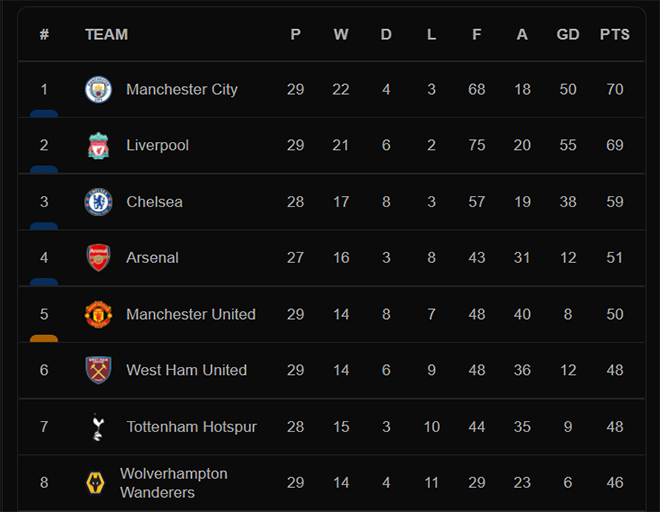Click the Manchester City club crest

tap(98, 89)
